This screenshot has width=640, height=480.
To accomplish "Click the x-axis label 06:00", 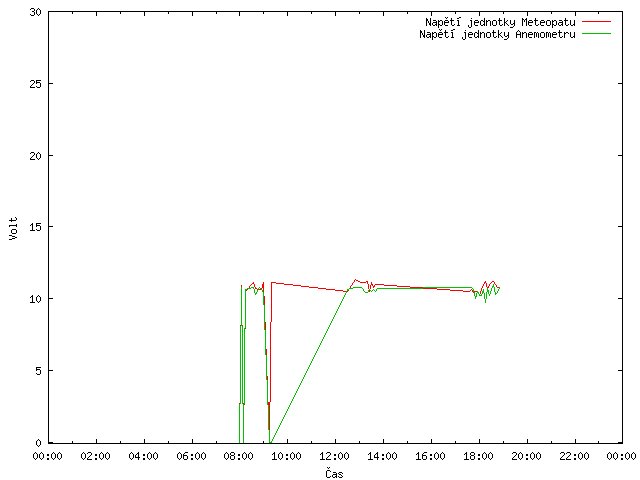I will 191,456.
